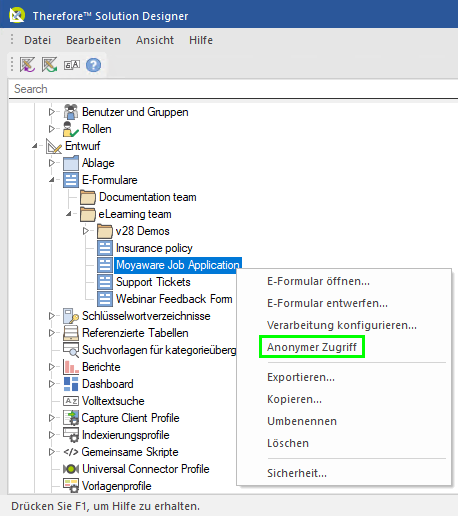The height and width of the screenshot is (516, 458).
Task: Click the Therefore Solution Designer app logo
Action: pyautogui.click(x=17, y=15)
